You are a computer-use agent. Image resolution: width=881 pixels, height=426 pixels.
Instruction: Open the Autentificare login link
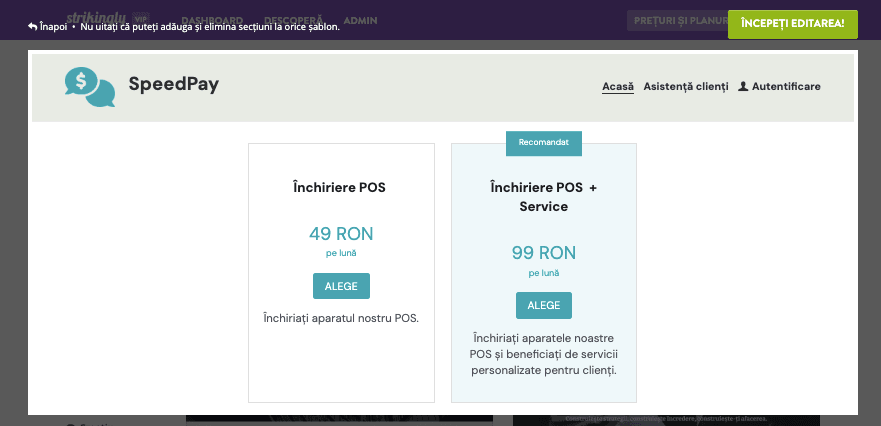[779, 87]
